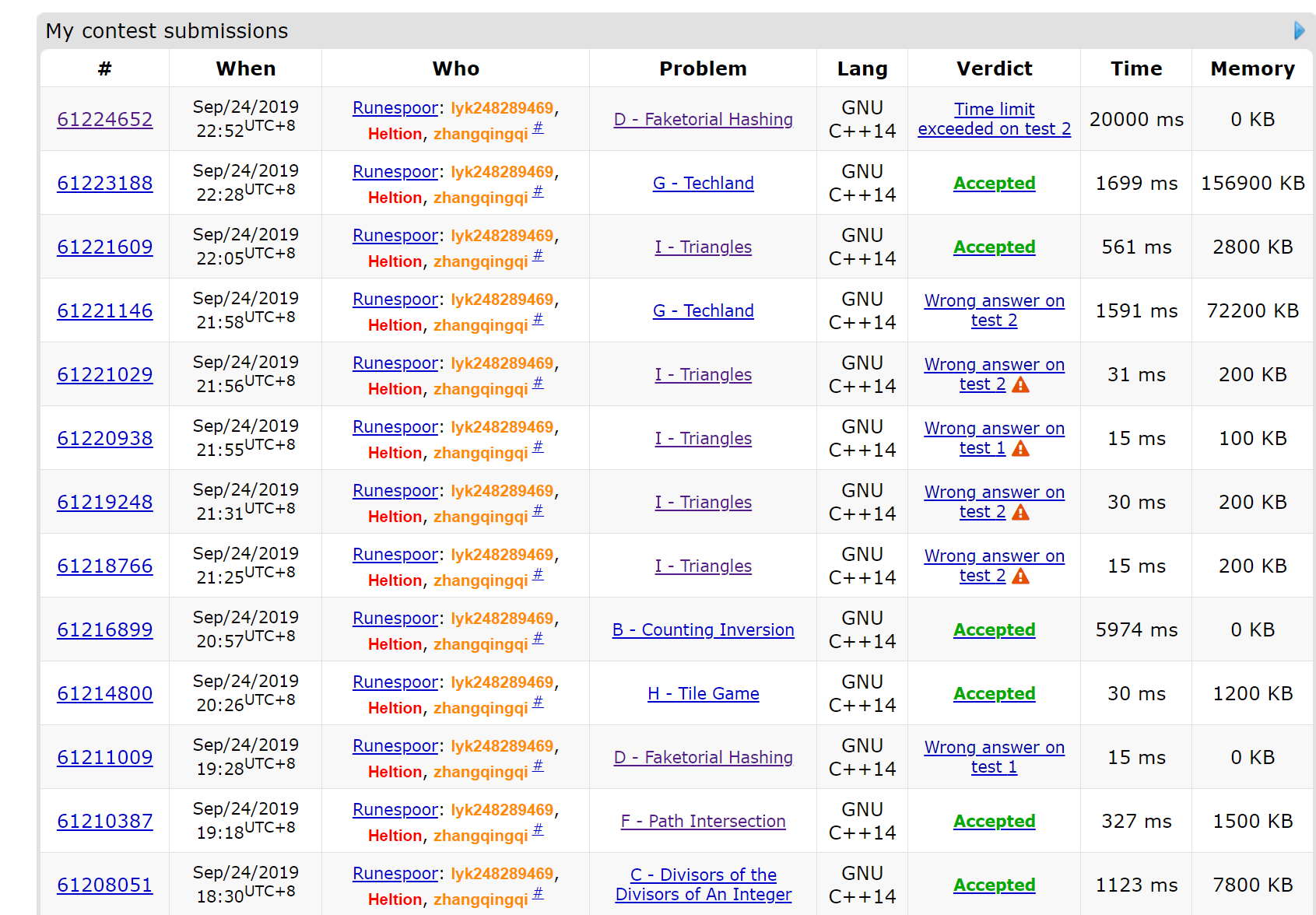Open Runespoor team link in submission 61221609 row
The image size is (1316, 915).
[x=395, y=236]
